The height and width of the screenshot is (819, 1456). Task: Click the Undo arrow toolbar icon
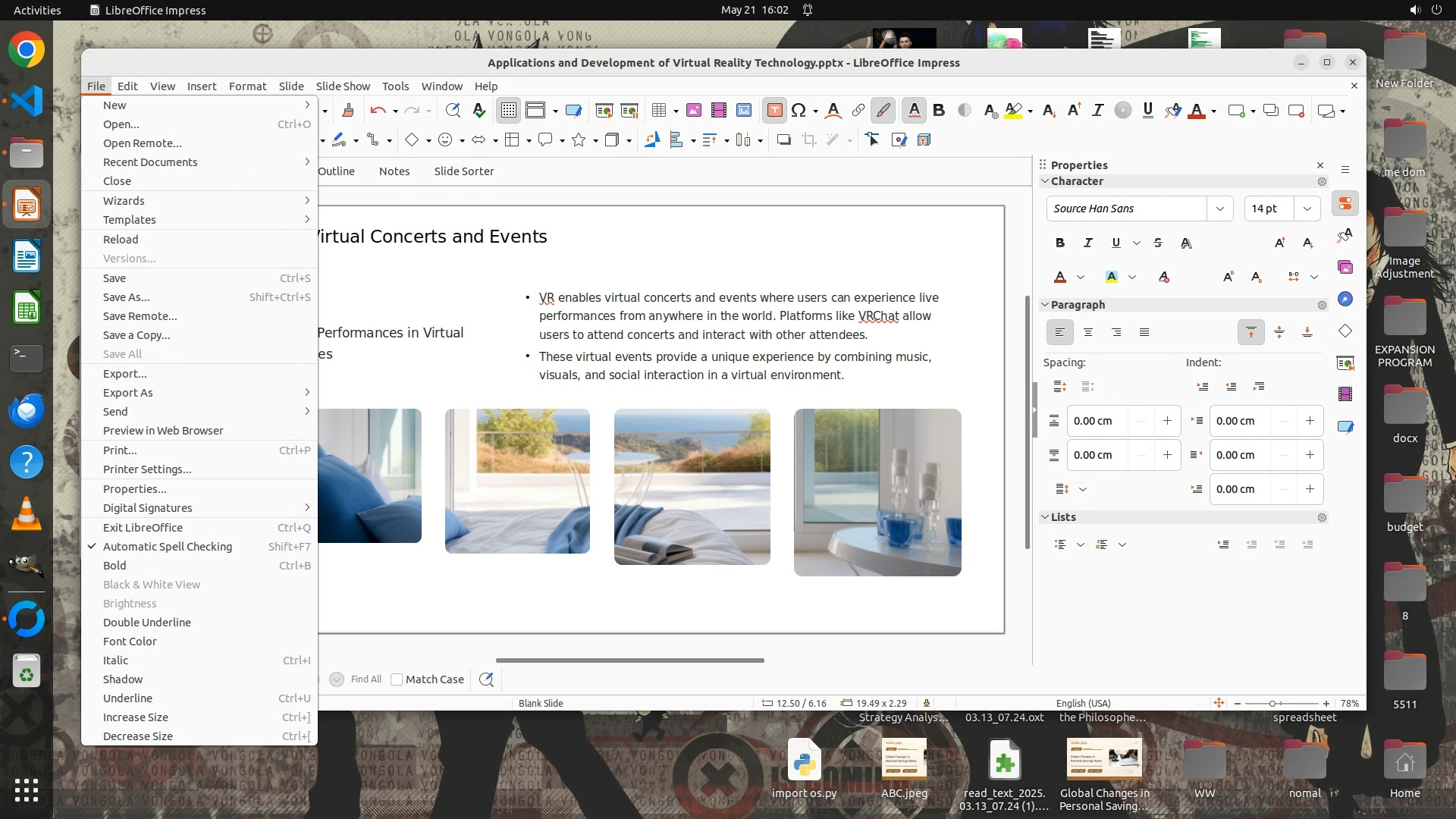point(378,111)
